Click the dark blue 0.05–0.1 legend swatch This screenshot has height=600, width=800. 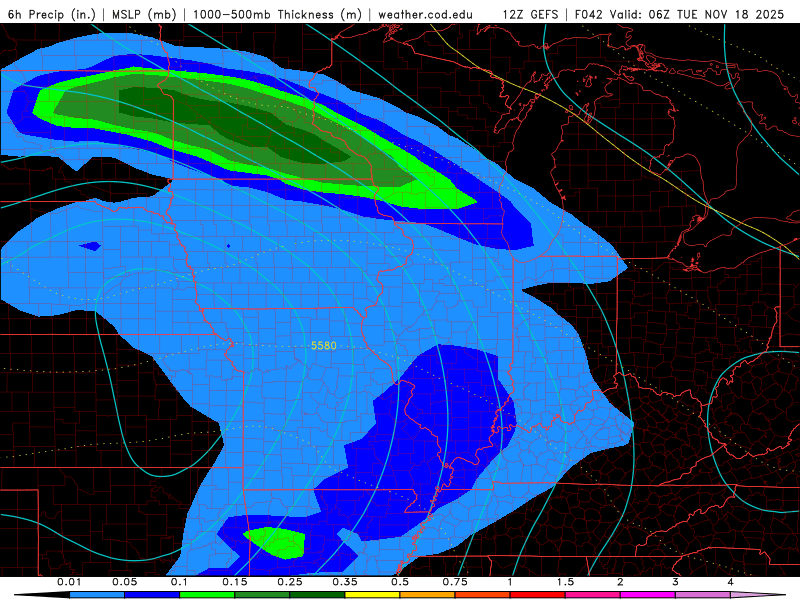[x=152, y=595]
